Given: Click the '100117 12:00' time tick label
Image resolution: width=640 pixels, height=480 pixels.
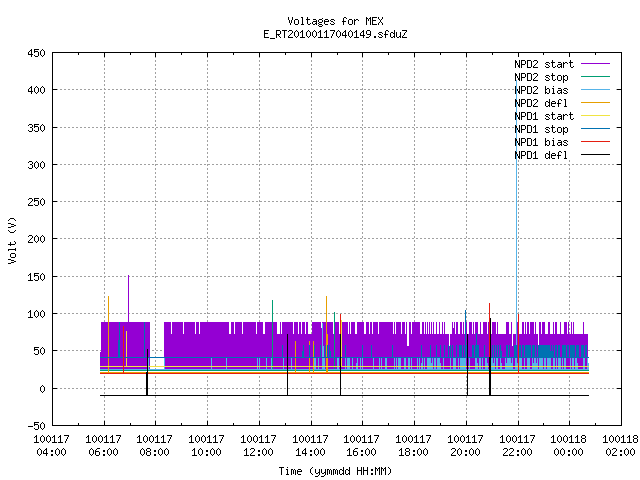Looking at the screenshot, I should click(258, 445).
